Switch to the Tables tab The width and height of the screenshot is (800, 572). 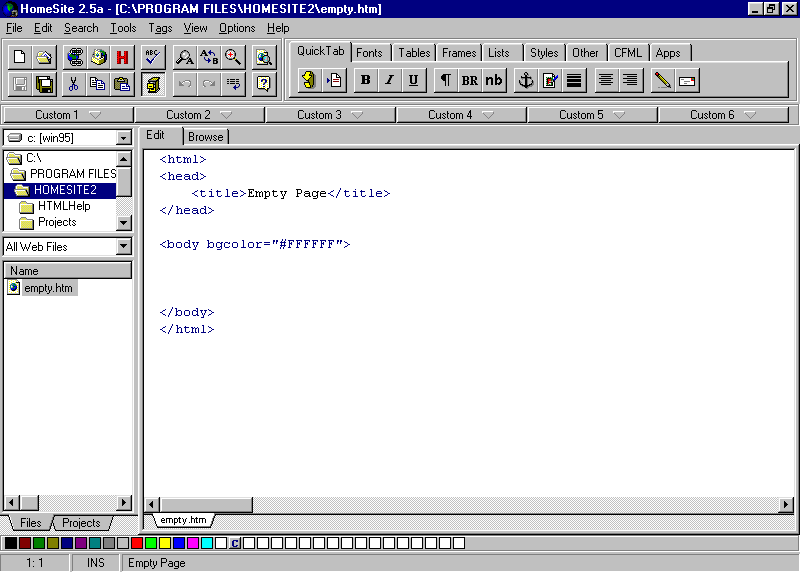point(414,53)
